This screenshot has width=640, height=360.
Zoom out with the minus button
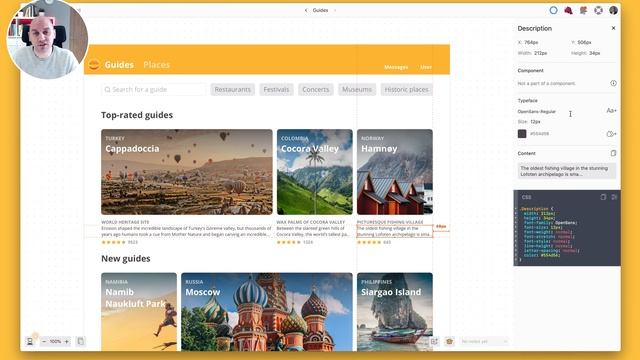point(44,341)
